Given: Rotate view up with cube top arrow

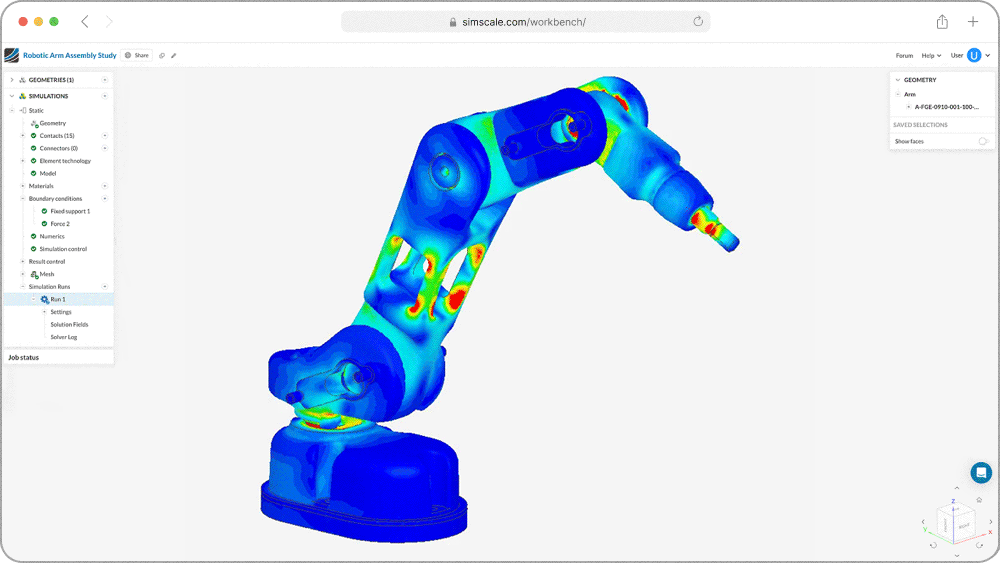Looking at the screenshot, I should [x=957, y=488].
